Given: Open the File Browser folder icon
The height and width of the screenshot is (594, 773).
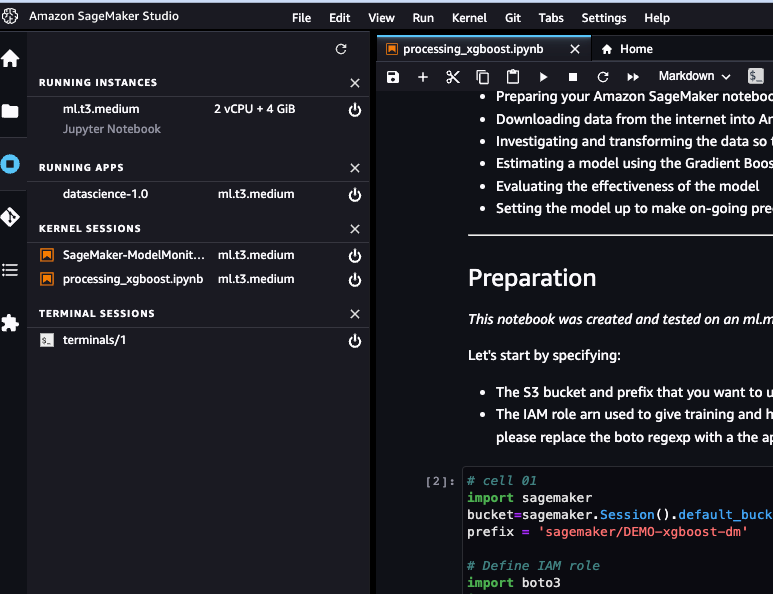Looking at the screenshot, I should pos(10,111).
